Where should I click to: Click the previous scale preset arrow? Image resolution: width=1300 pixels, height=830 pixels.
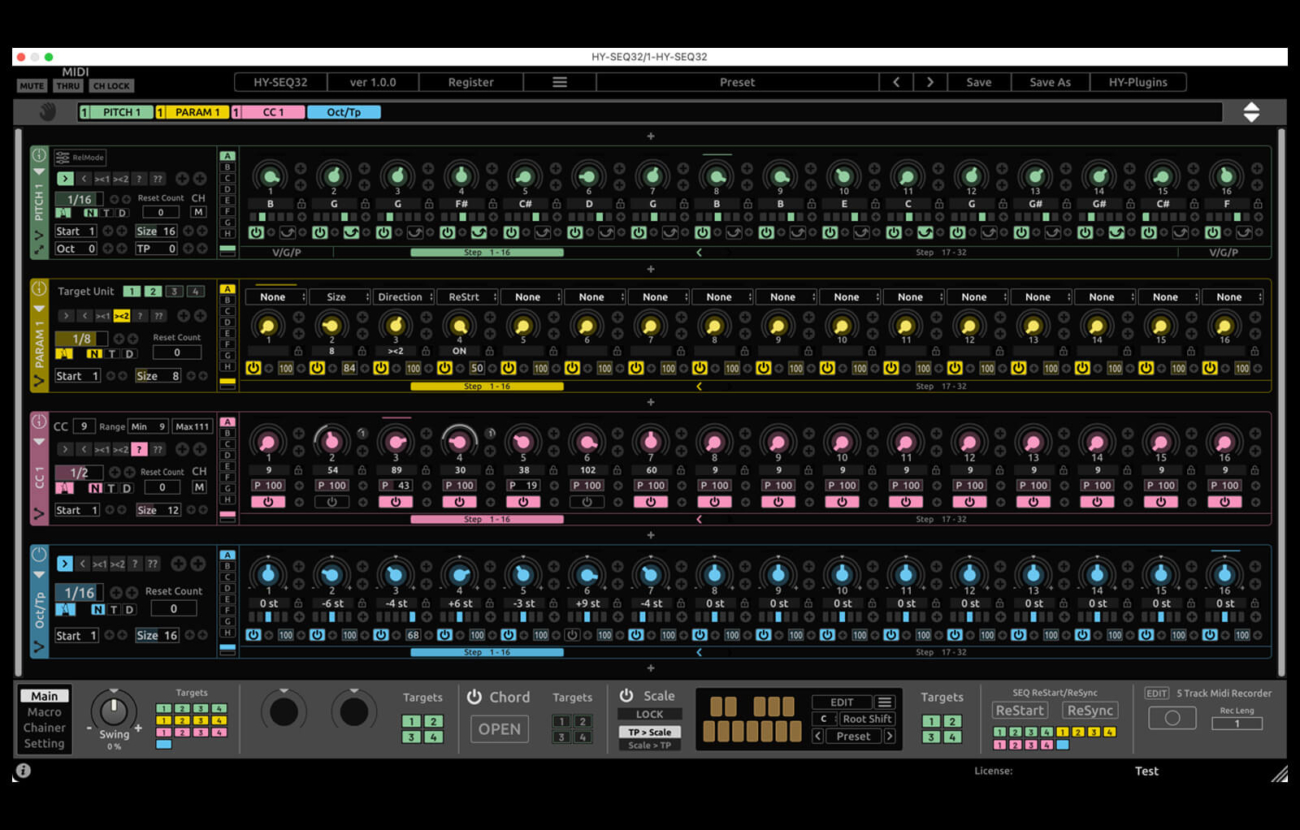click(817, 736)
